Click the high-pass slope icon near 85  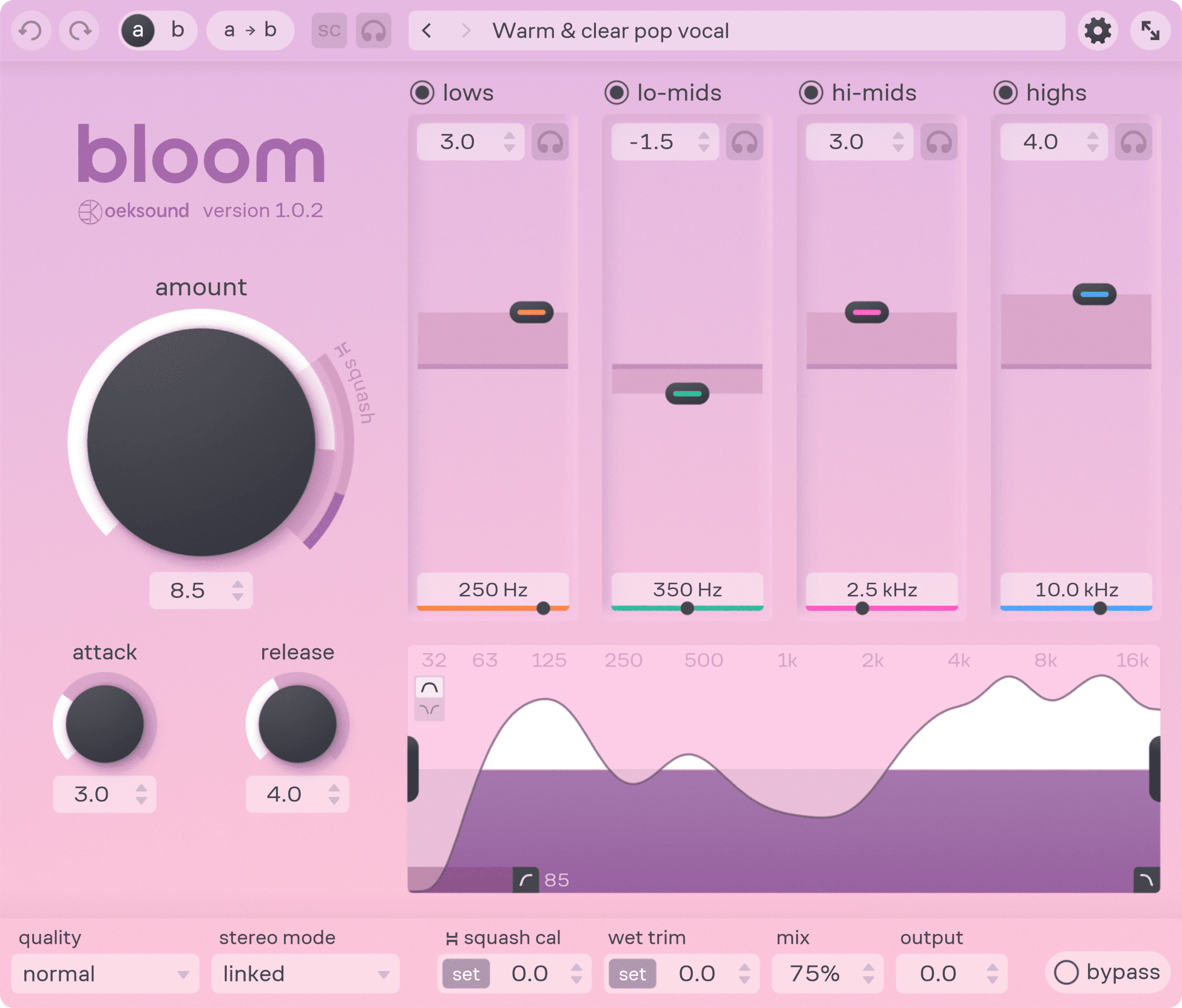point(527,881)
